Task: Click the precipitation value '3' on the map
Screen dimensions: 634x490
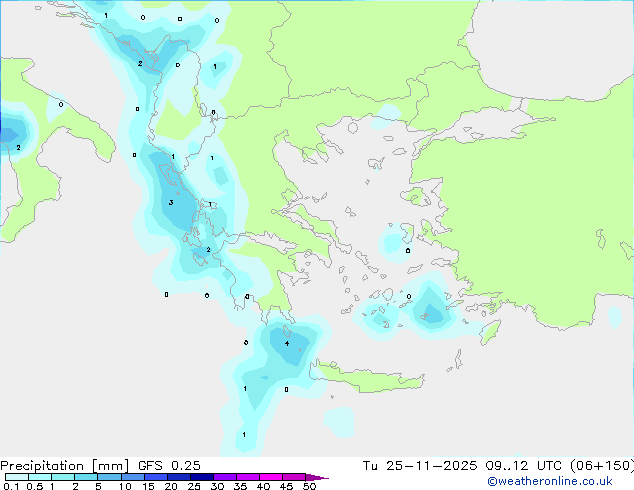Action: tap(171, 203)
